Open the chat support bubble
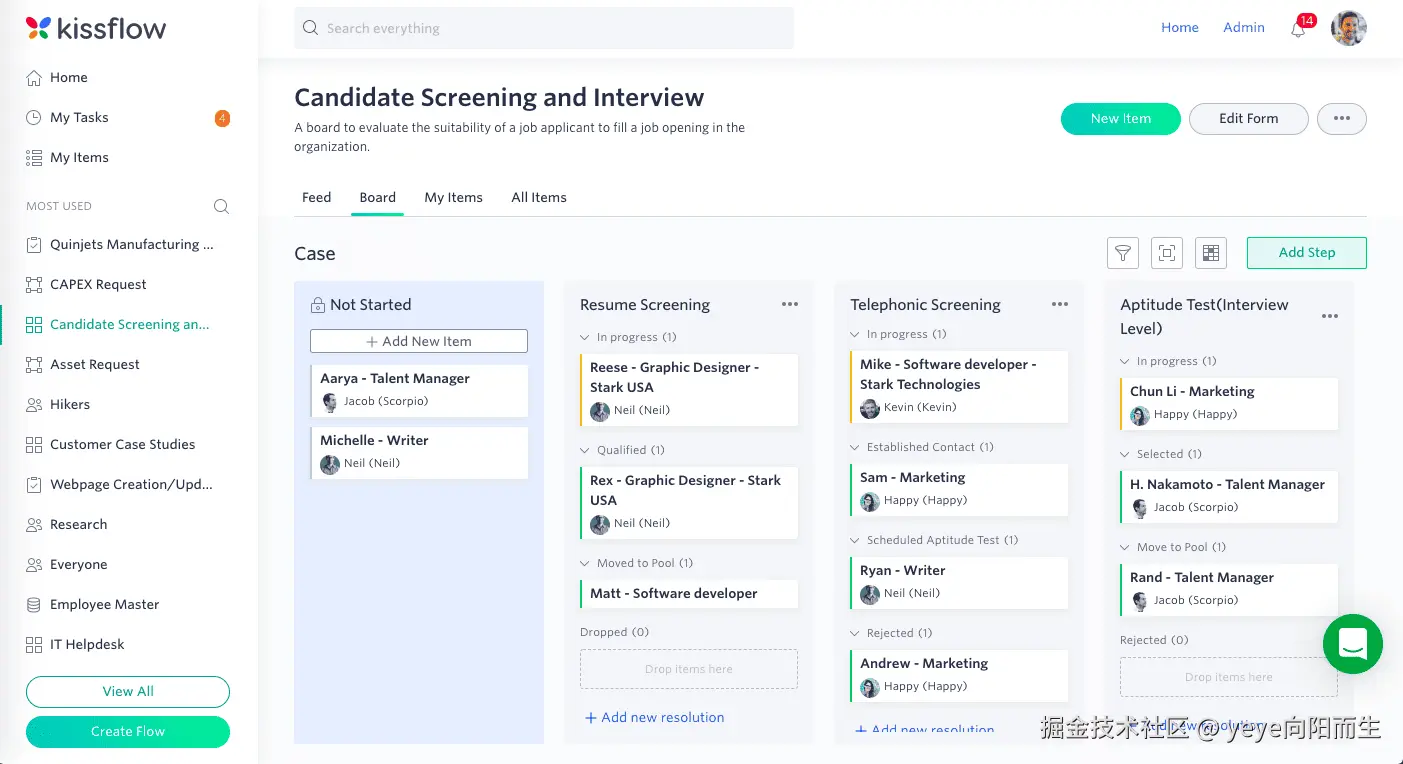 coord(1352,643)
